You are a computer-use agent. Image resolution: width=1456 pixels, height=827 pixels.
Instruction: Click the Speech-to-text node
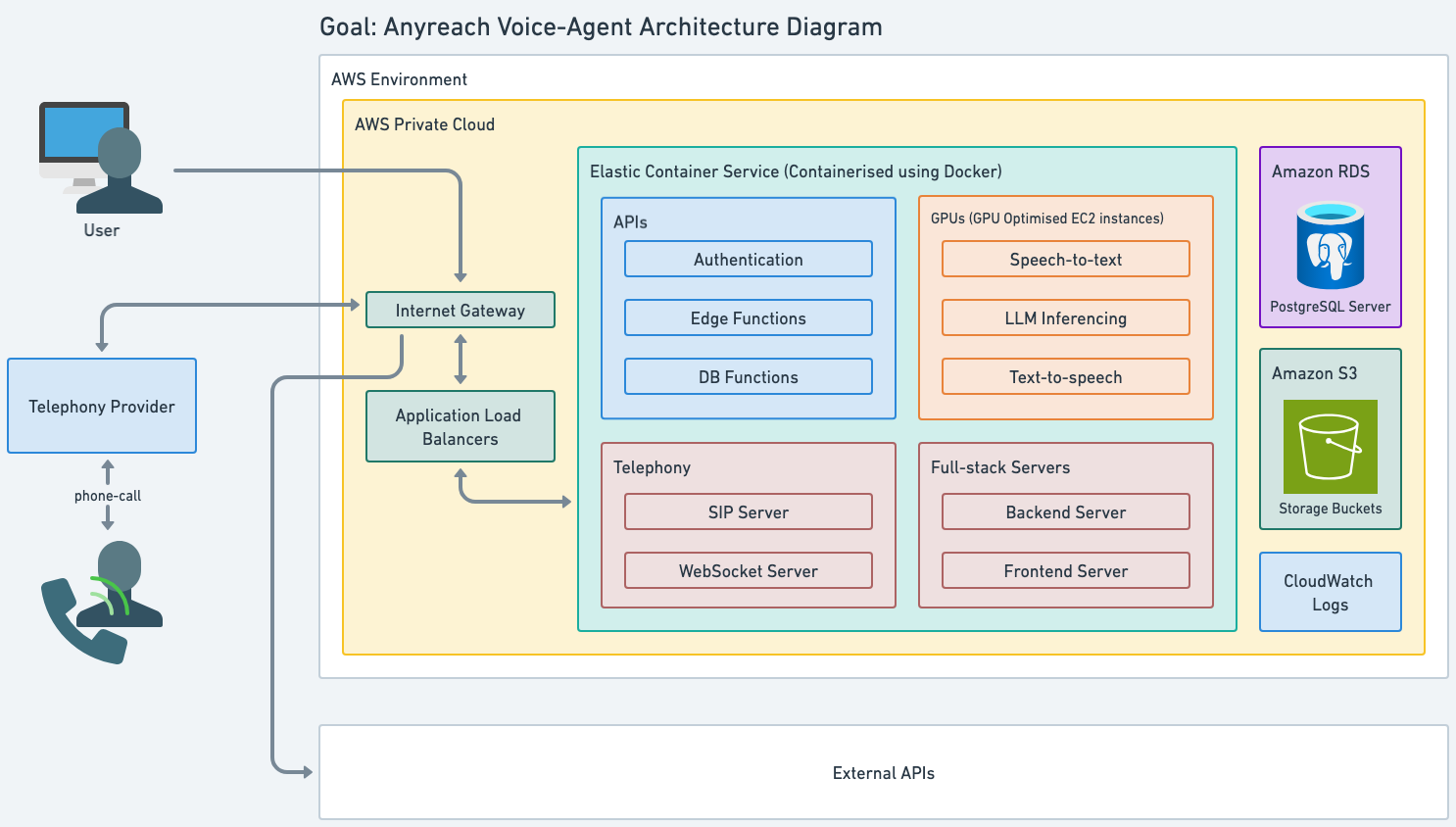(1066, 259)
